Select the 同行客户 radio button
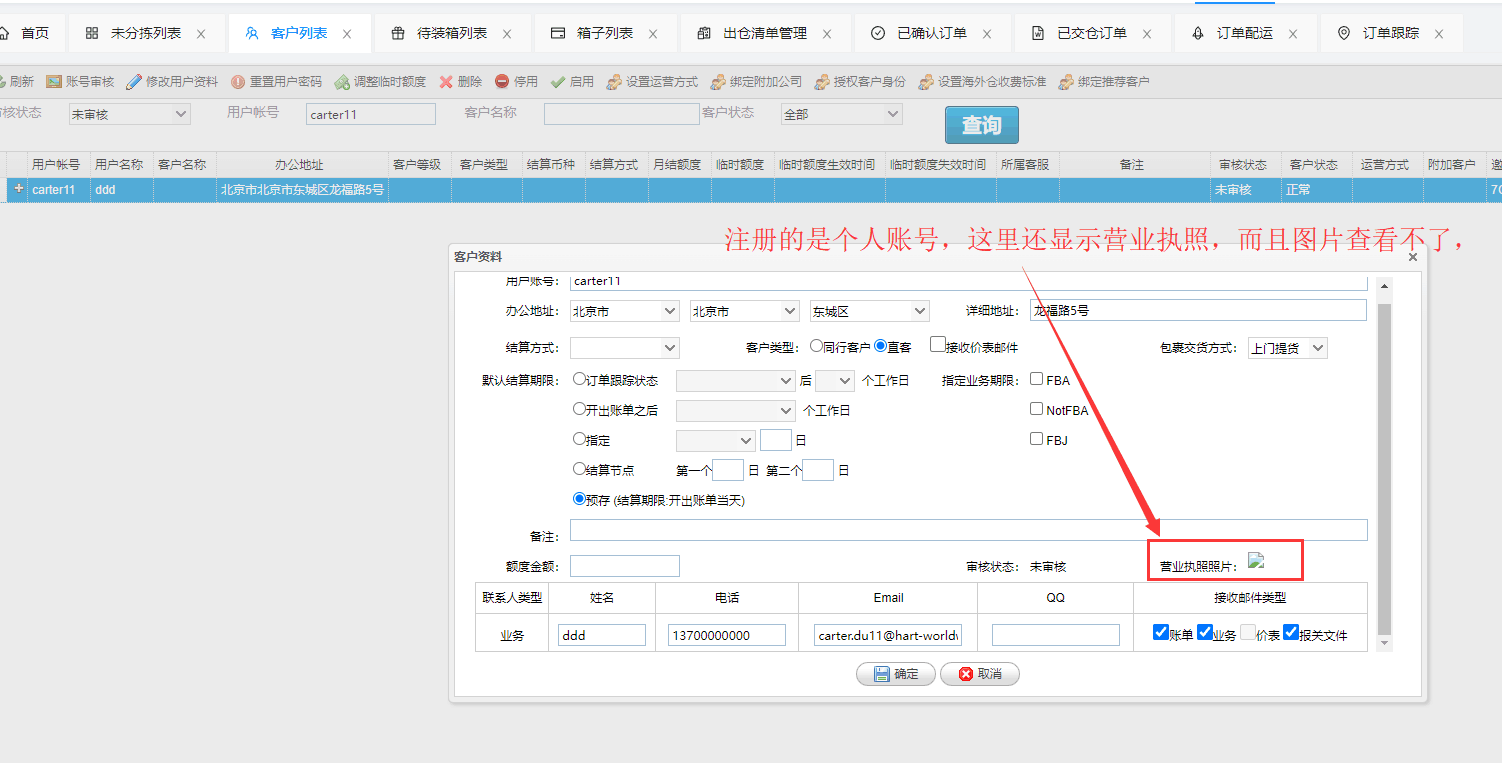 (816, 346)
